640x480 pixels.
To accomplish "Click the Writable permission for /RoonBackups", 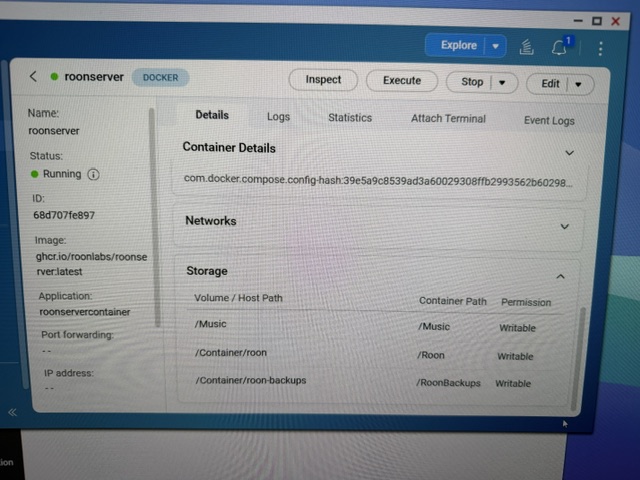I will pos(513,383).
